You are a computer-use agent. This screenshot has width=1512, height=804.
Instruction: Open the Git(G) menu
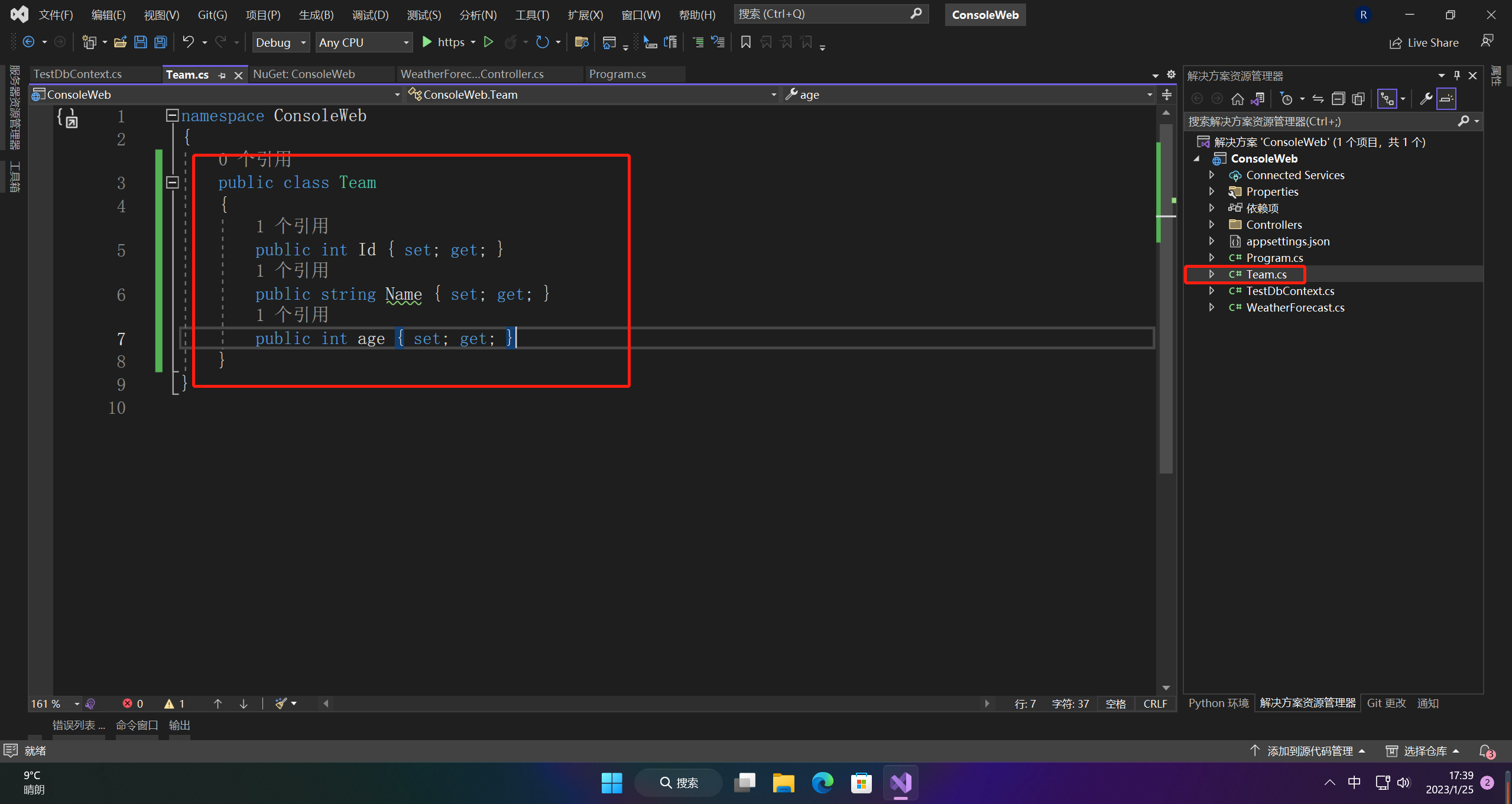click(212, 15)
